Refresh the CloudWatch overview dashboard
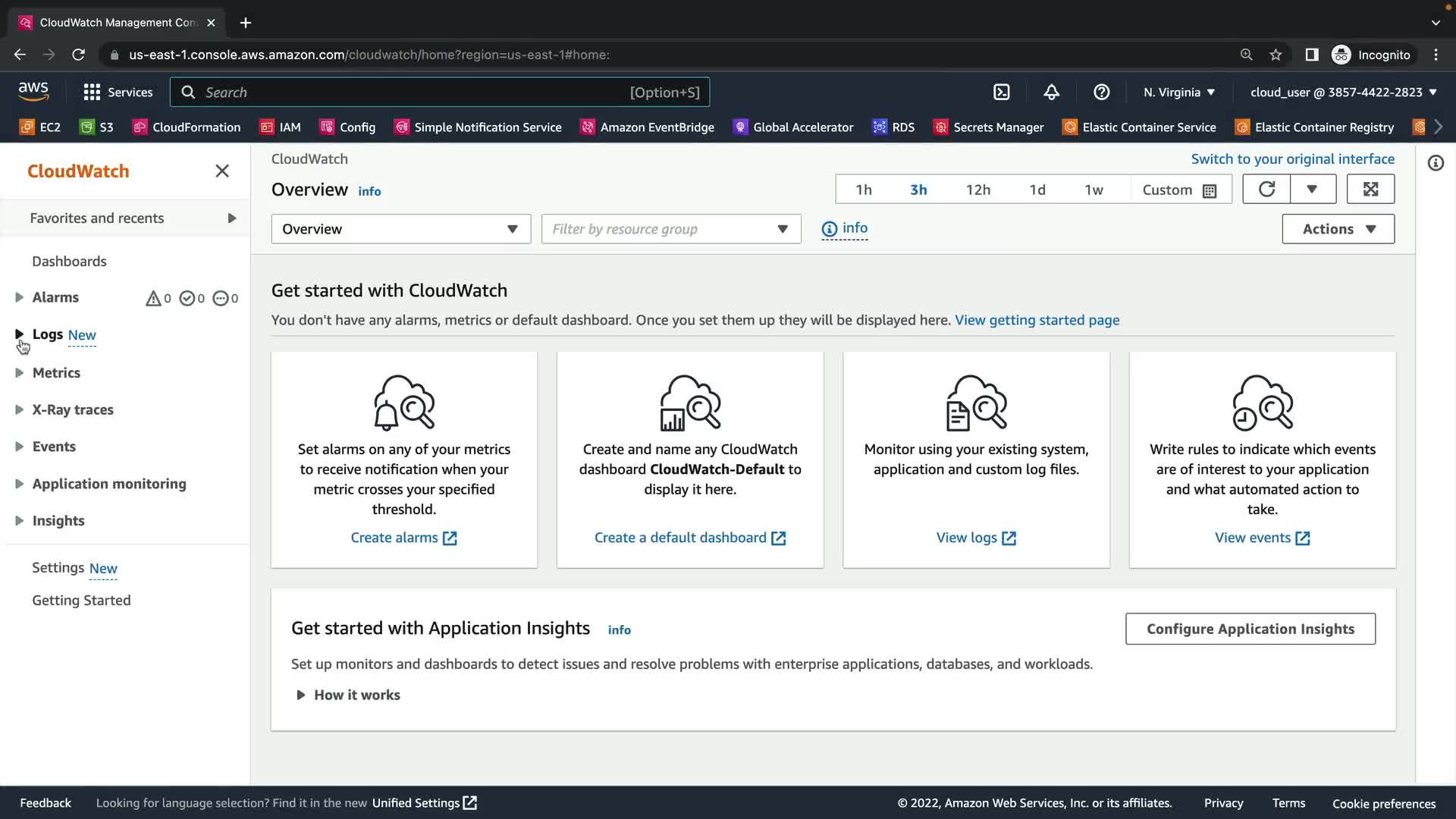1456x819 pixels. [1266, 190]
